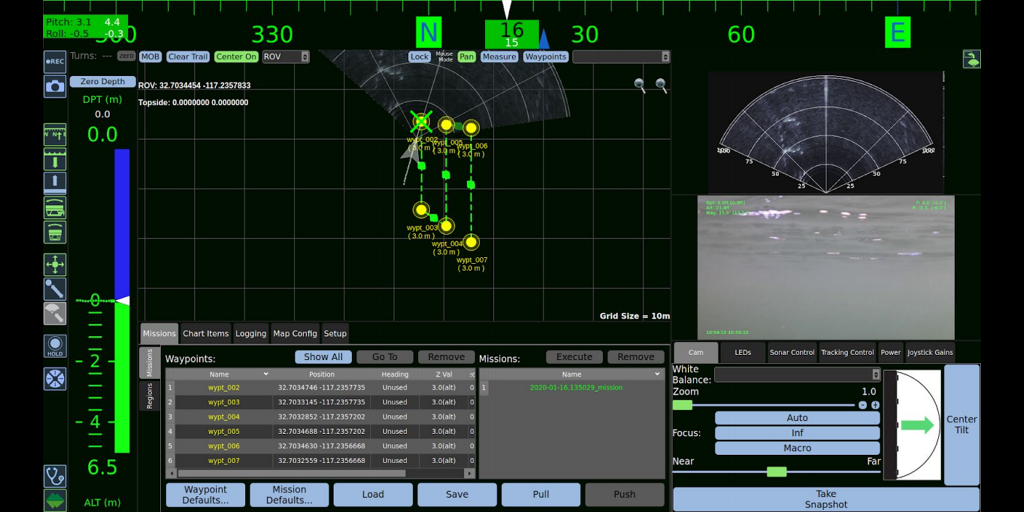Select waypoint wypt_006 marker on map
The height and width of the screenshot is (512, 1024).
coord(470,128)
